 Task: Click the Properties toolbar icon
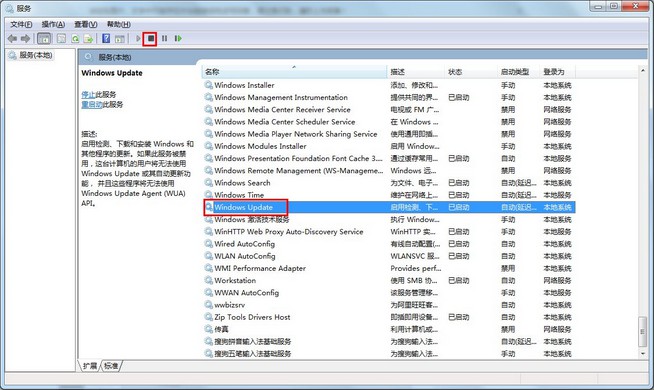(x=61, y=39)
